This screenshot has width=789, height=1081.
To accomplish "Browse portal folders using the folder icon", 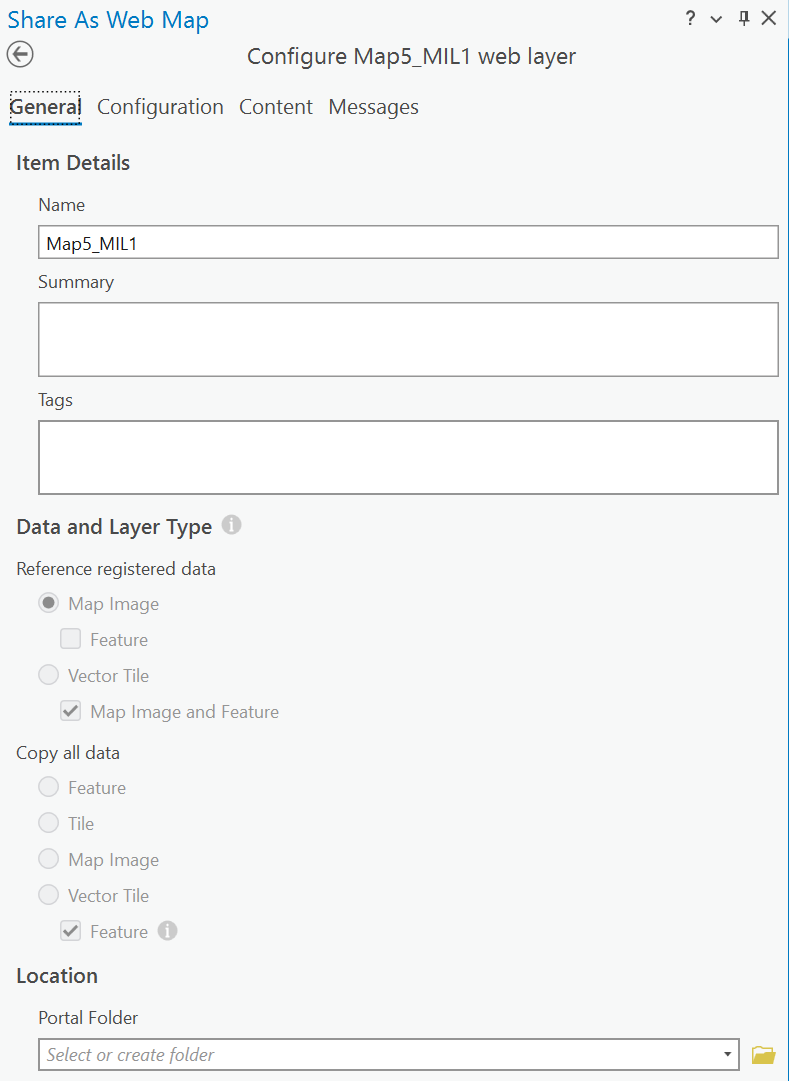I will click(x=764, y=1054).
